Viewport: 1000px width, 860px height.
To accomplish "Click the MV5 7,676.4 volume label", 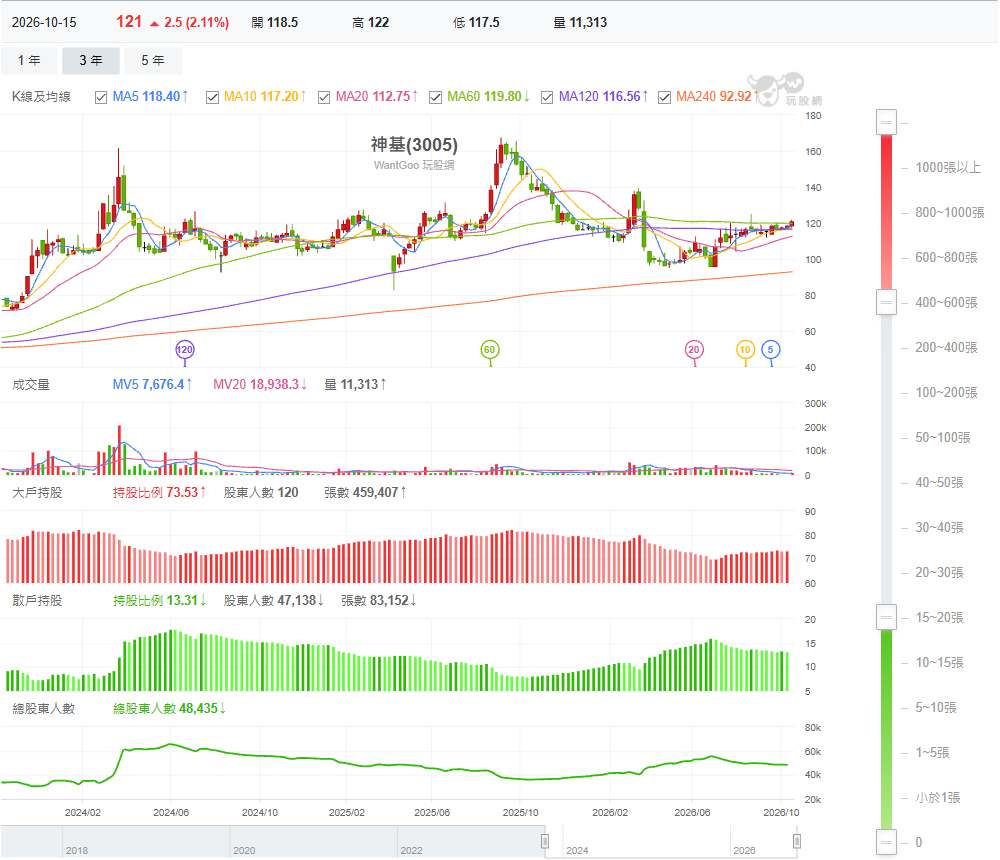I will coord(152,385).
